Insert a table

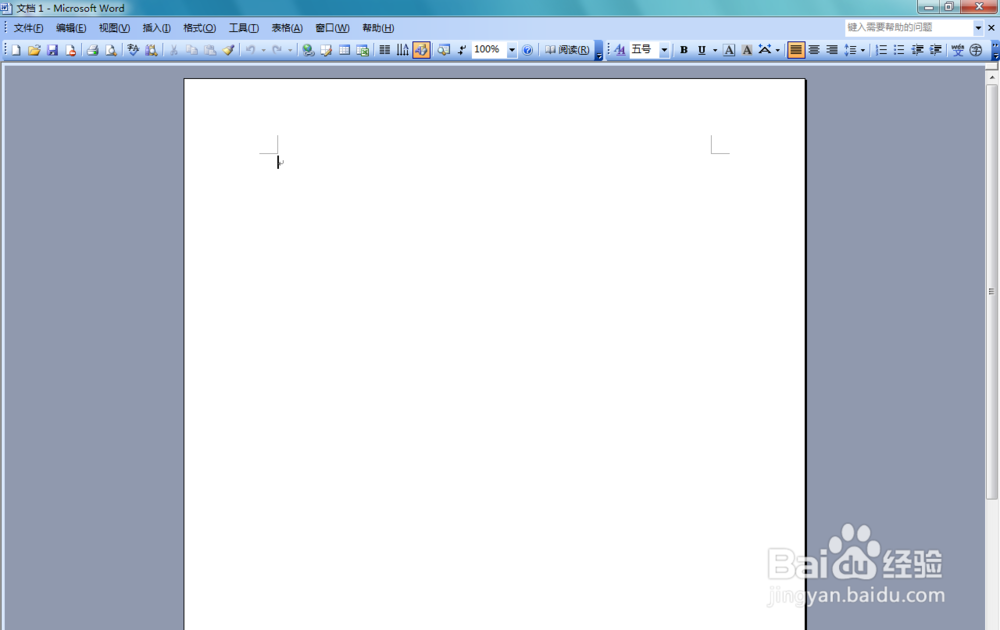344,49
